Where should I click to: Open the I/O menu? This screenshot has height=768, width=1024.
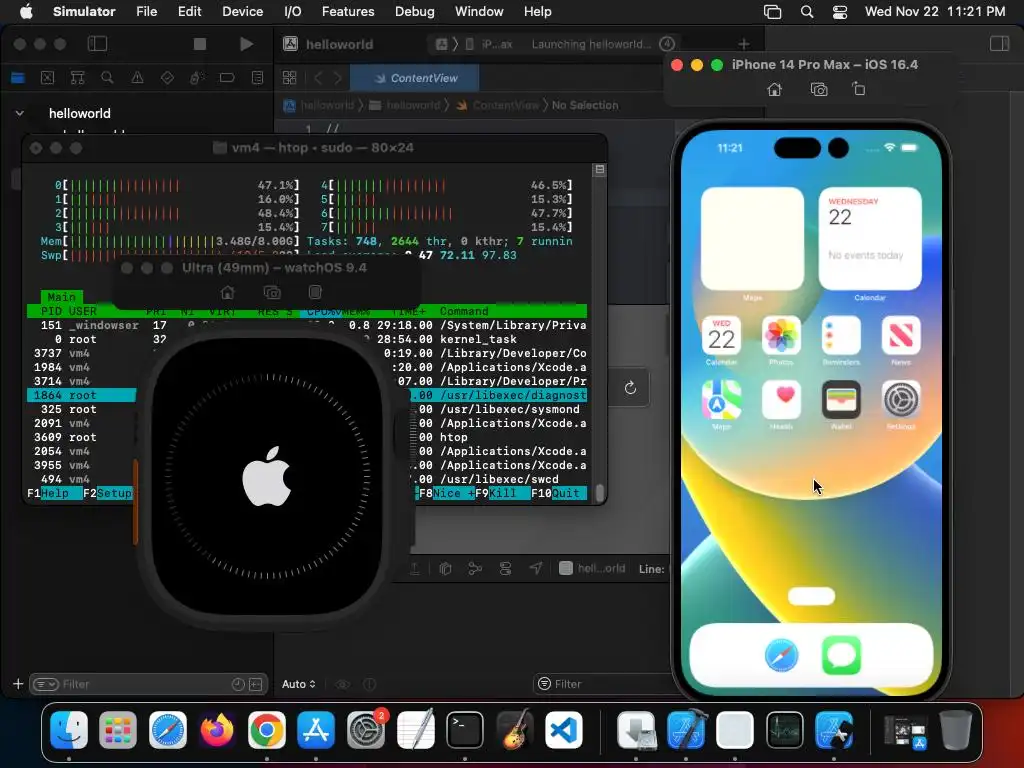pos(293,11)
